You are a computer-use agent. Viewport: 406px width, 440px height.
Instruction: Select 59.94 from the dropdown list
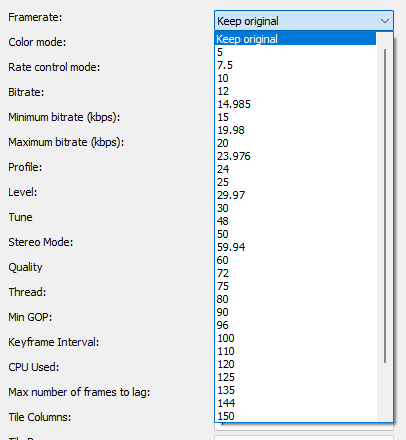coord(295,247)
